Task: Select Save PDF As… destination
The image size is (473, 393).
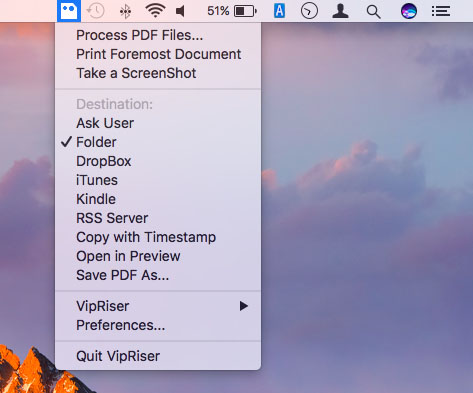Action: (x=158, y=275)
